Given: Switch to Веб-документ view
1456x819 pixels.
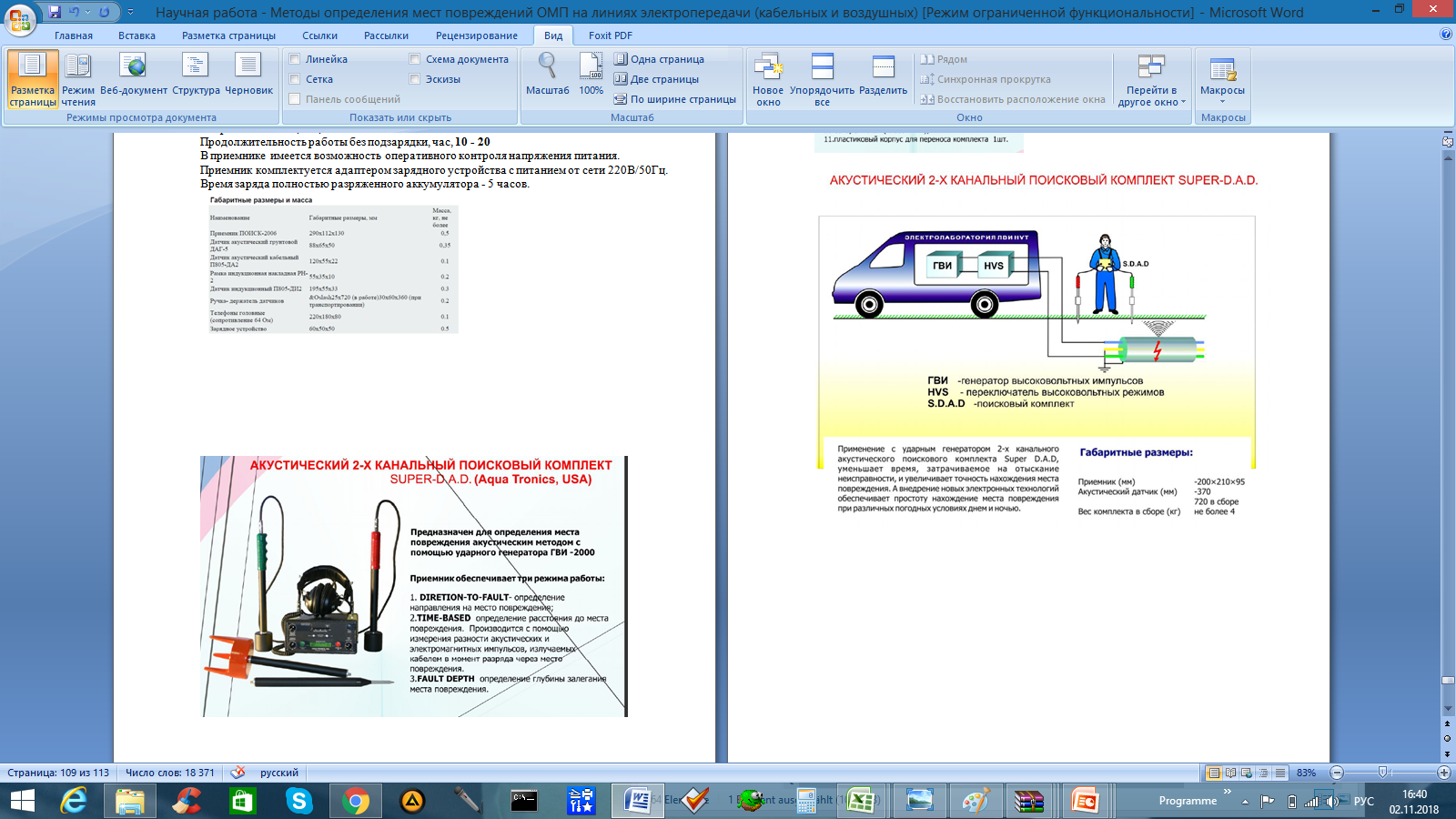Looking at the screenshot, I should [134, 74].
